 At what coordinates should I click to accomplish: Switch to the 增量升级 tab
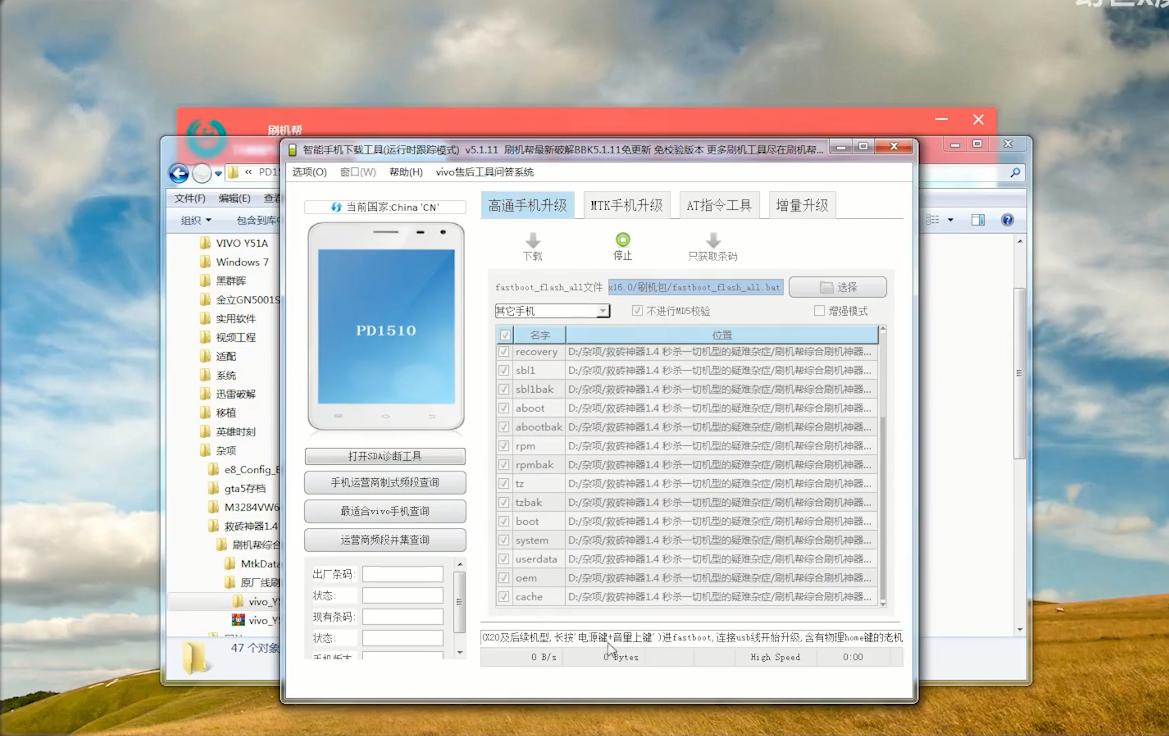click(x=802, y=205)
